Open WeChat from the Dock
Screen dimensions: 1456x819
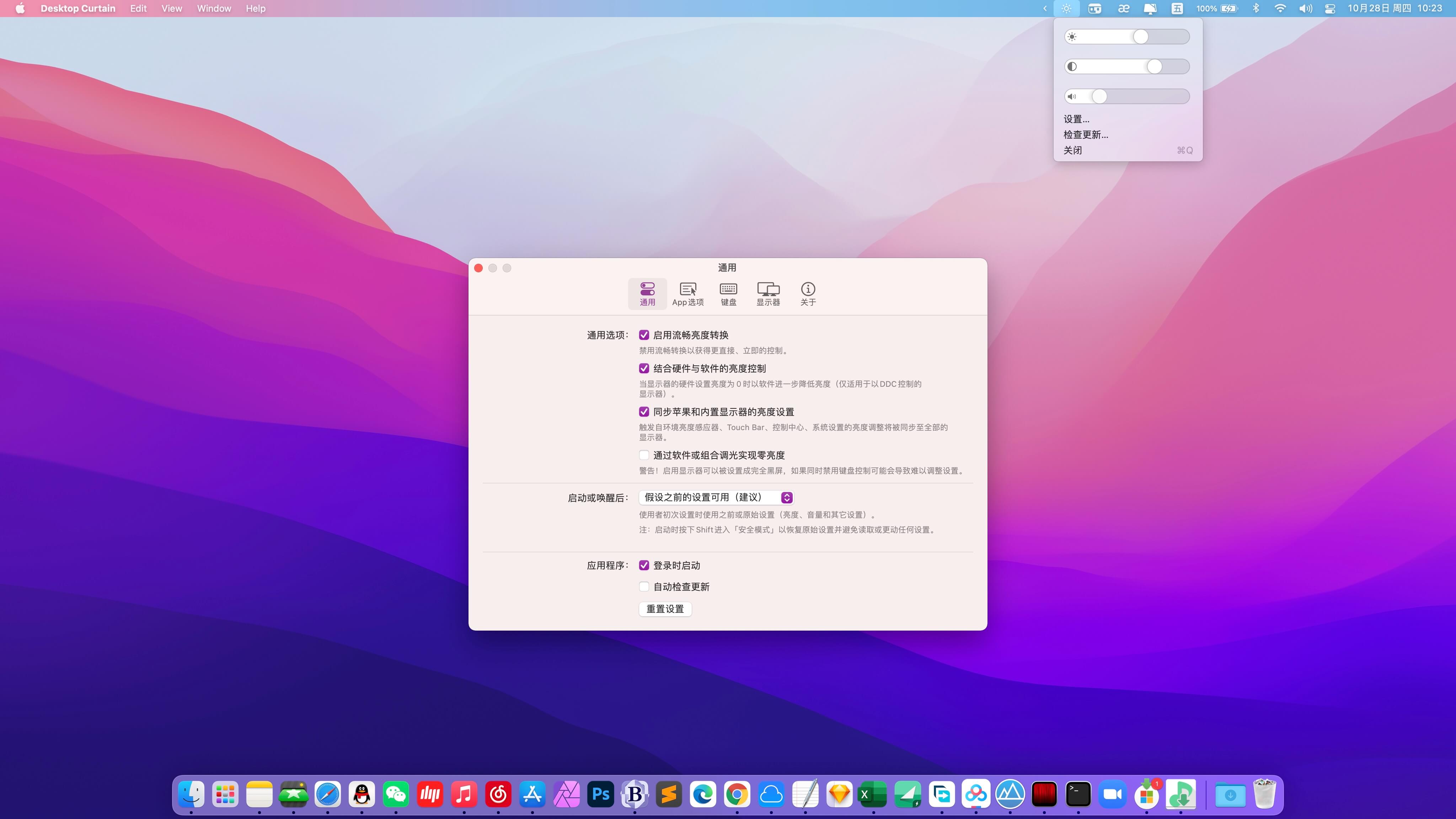[x=396, y=794]
